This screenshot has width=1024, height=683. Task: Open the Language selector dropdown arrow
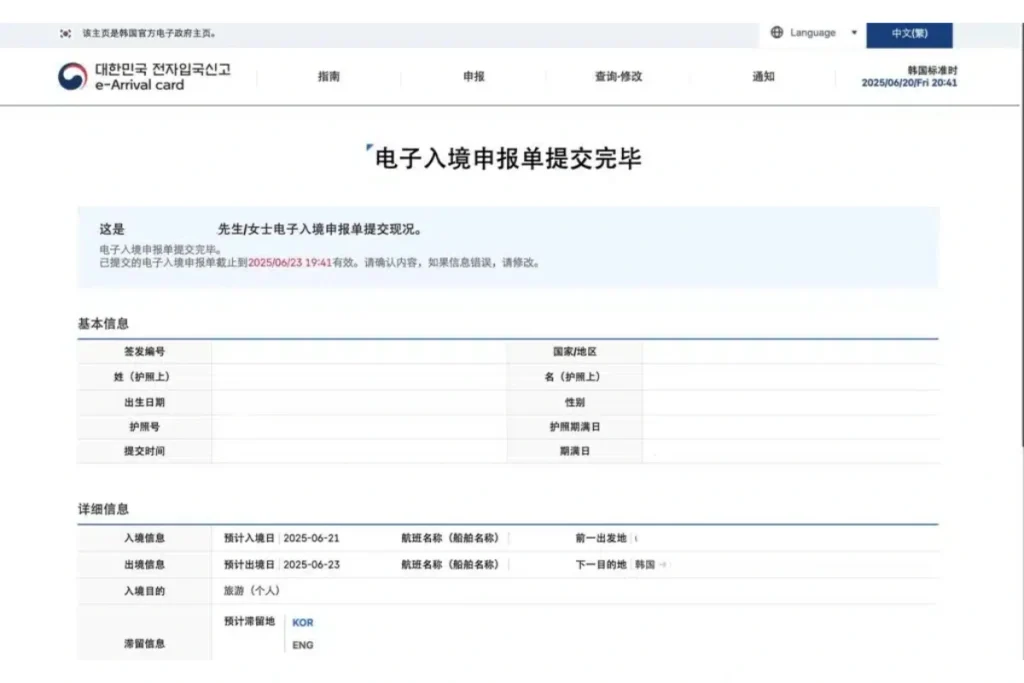click(855, 31)
